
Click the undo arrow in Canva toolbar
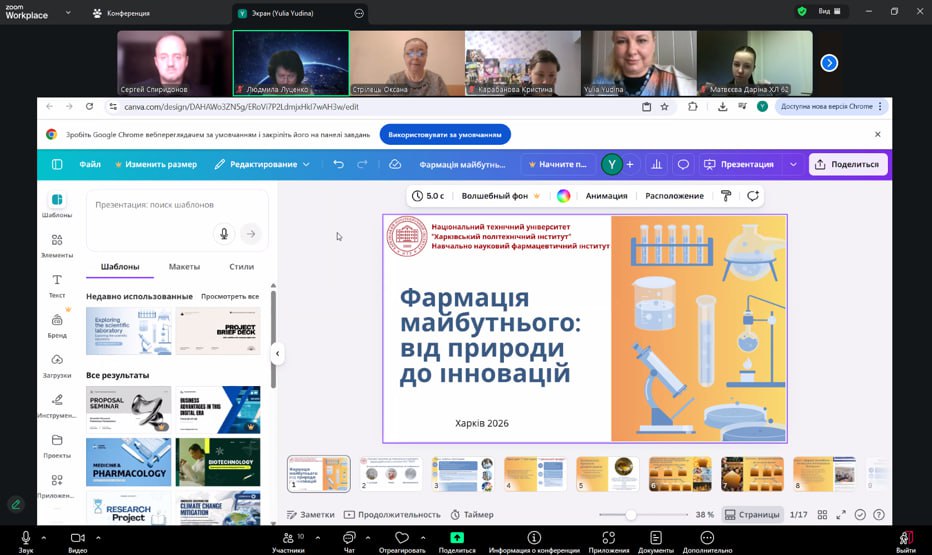pyautogui.click(x=339, y=164)
